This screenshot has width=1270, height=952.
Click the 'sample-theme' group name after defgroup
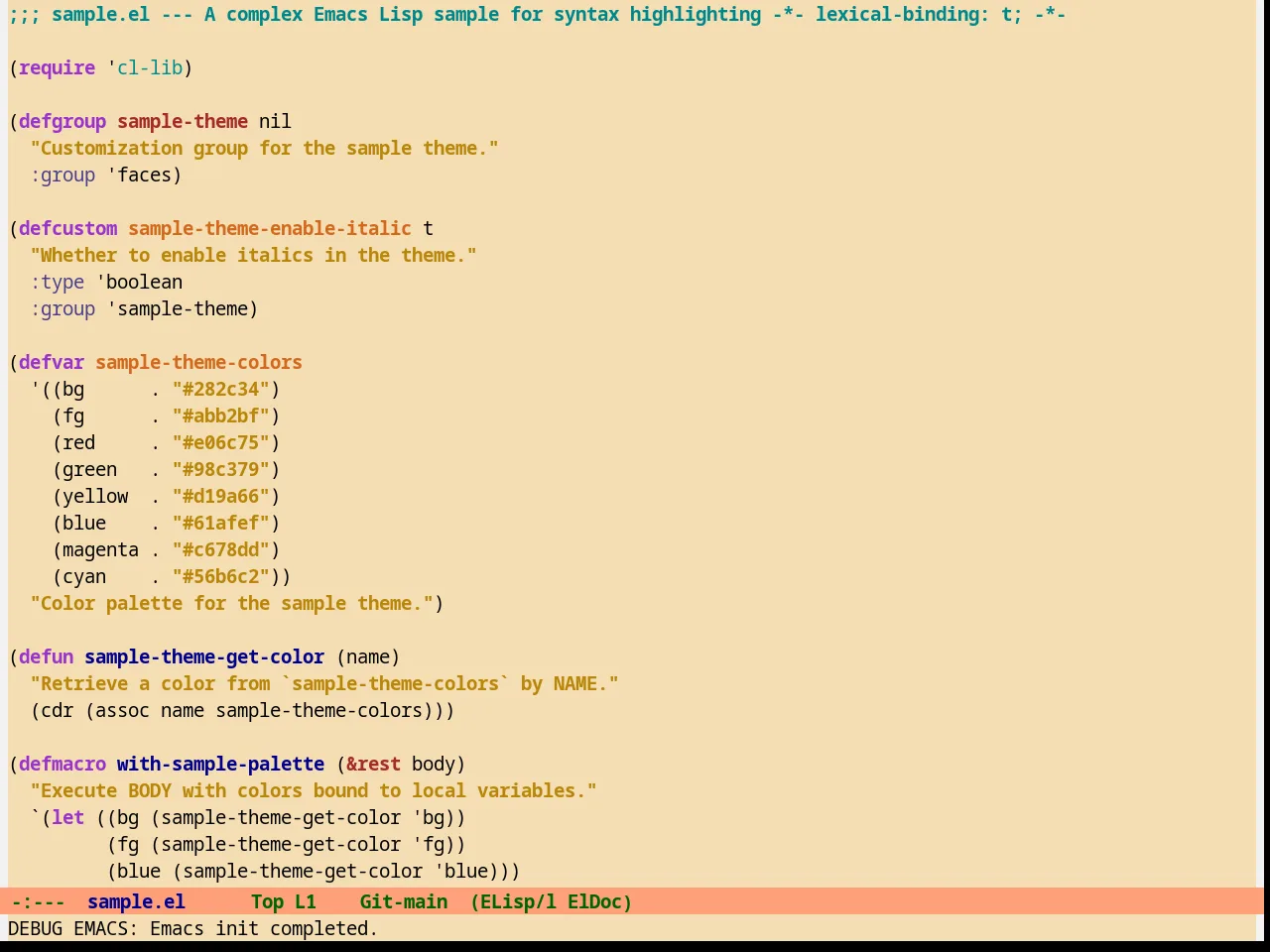click(x=183, y=121)
